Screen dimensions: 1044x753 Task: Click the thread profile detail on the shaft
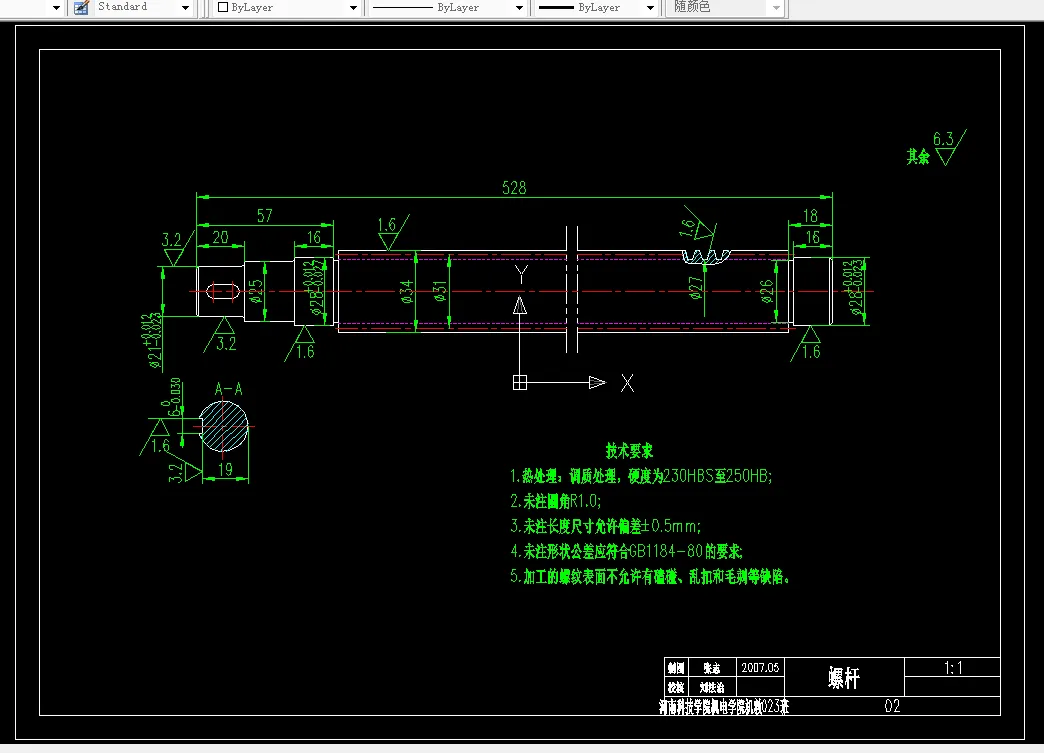click(706, 257)
